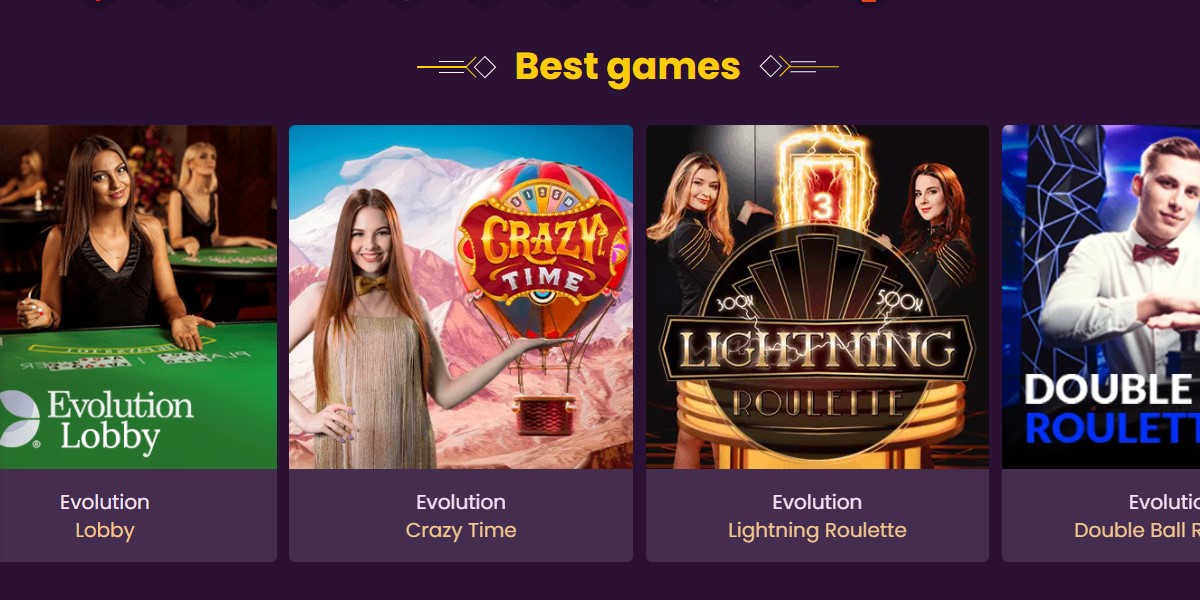Click Evolution provider label under Crazy Time
The width and height of the screenshot is (1200, 600).
click(x=461, y=502)
